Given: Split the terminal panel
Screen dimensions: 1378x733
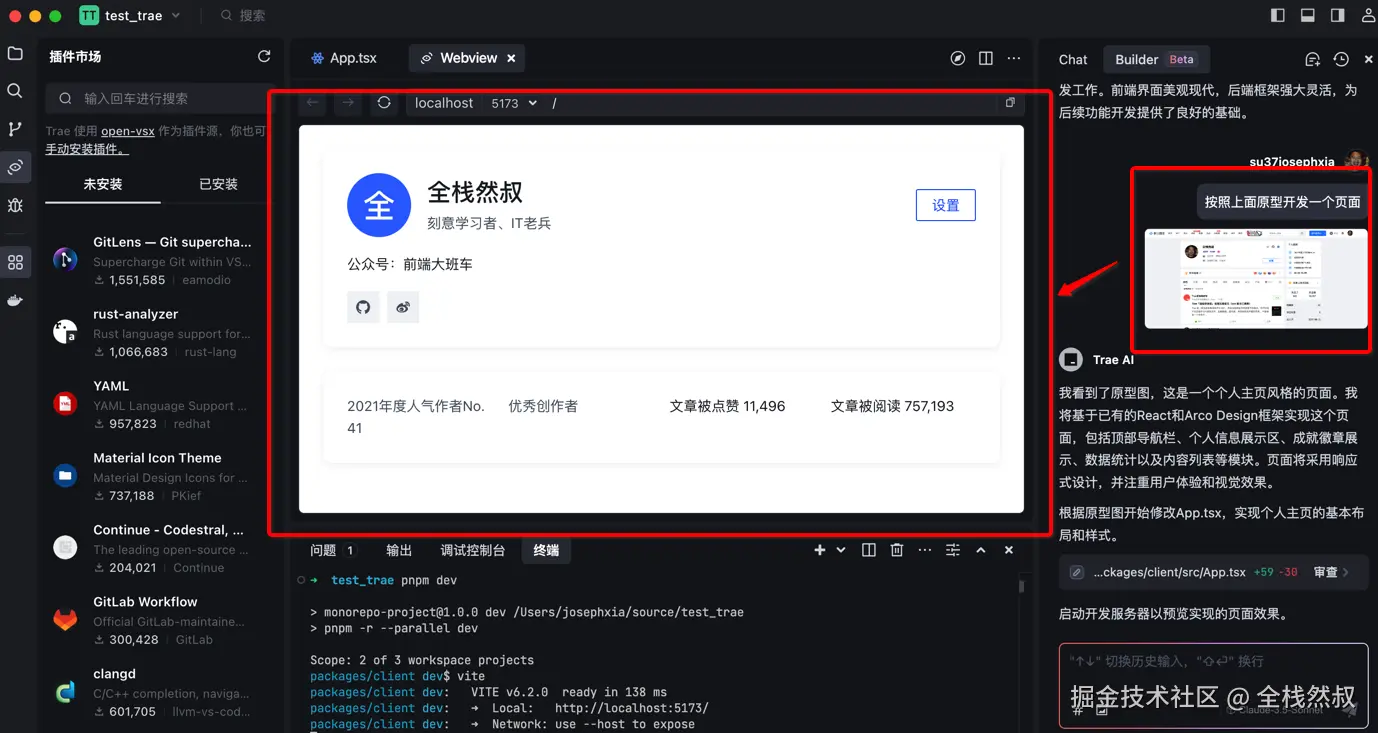Looking at the screenshot, I should [869, 550].
